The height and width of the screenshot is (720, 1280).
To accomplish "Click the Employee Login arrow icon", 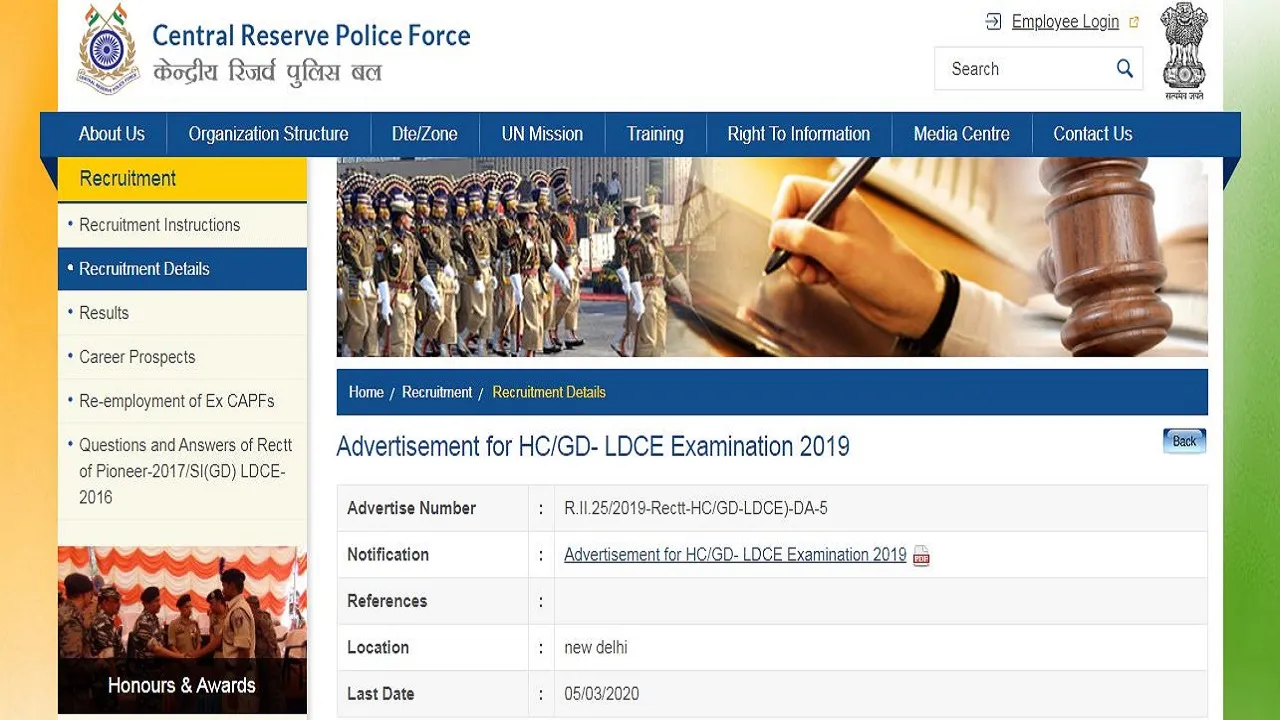I will [x=993, y=21].
